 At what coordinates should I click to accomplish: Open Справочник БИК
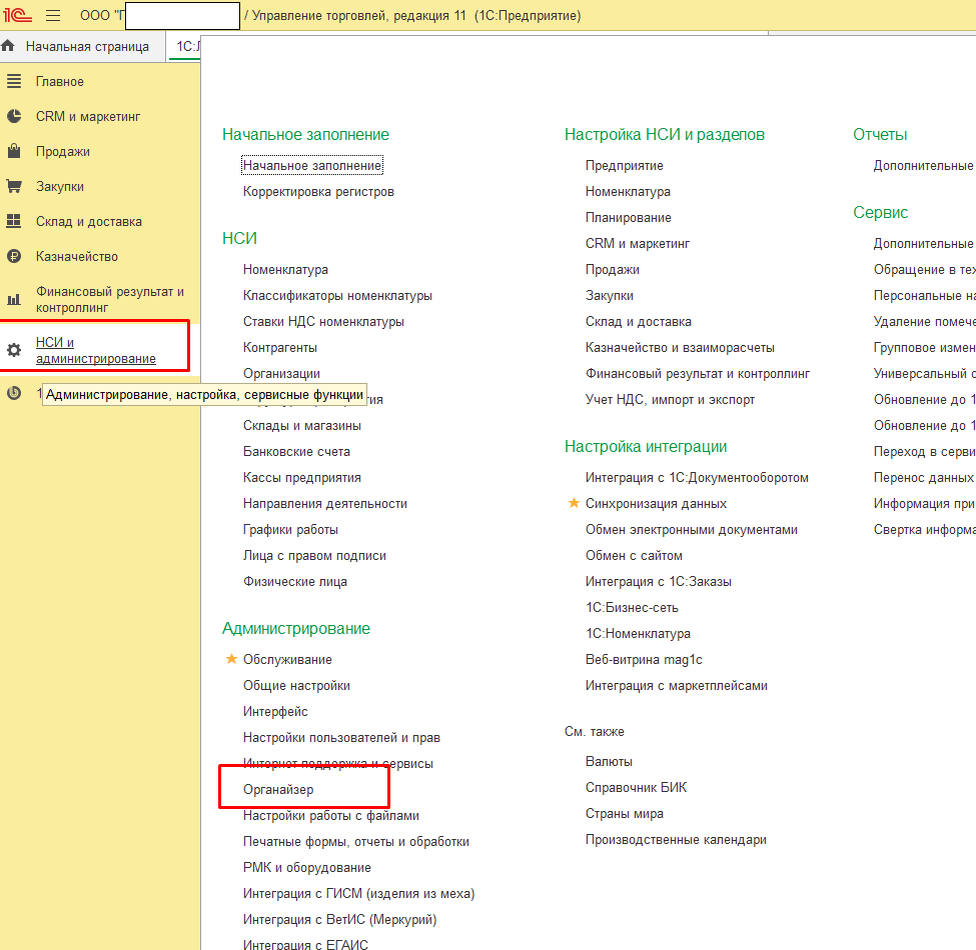pos(636,788)
